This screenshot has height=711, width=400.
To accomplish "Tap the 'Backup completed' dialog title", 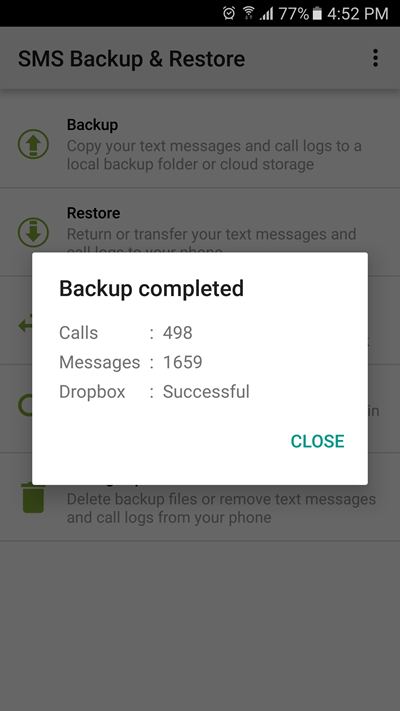I will [151, 289].
